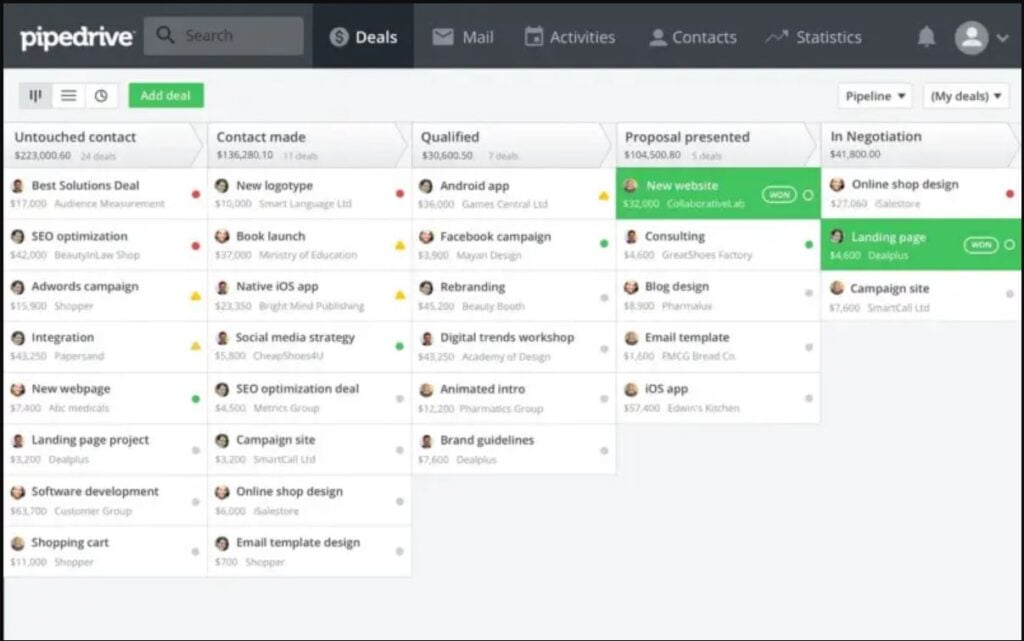1024x641 pixels.
Task: Click green status dot on Social media strategy
Action: click(400, 346)
